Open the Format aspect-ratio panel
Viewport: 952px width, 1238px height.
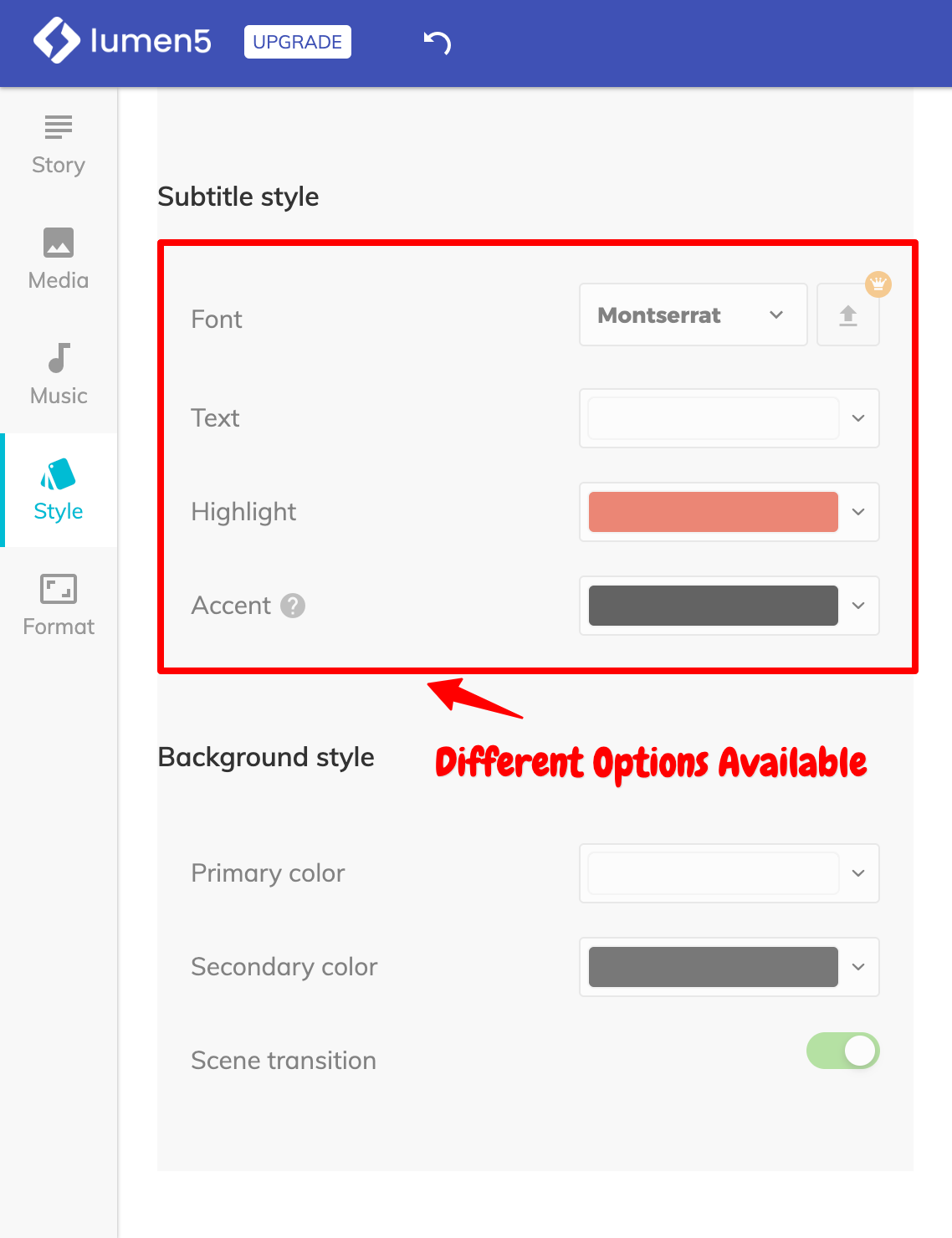click(59, 589)
